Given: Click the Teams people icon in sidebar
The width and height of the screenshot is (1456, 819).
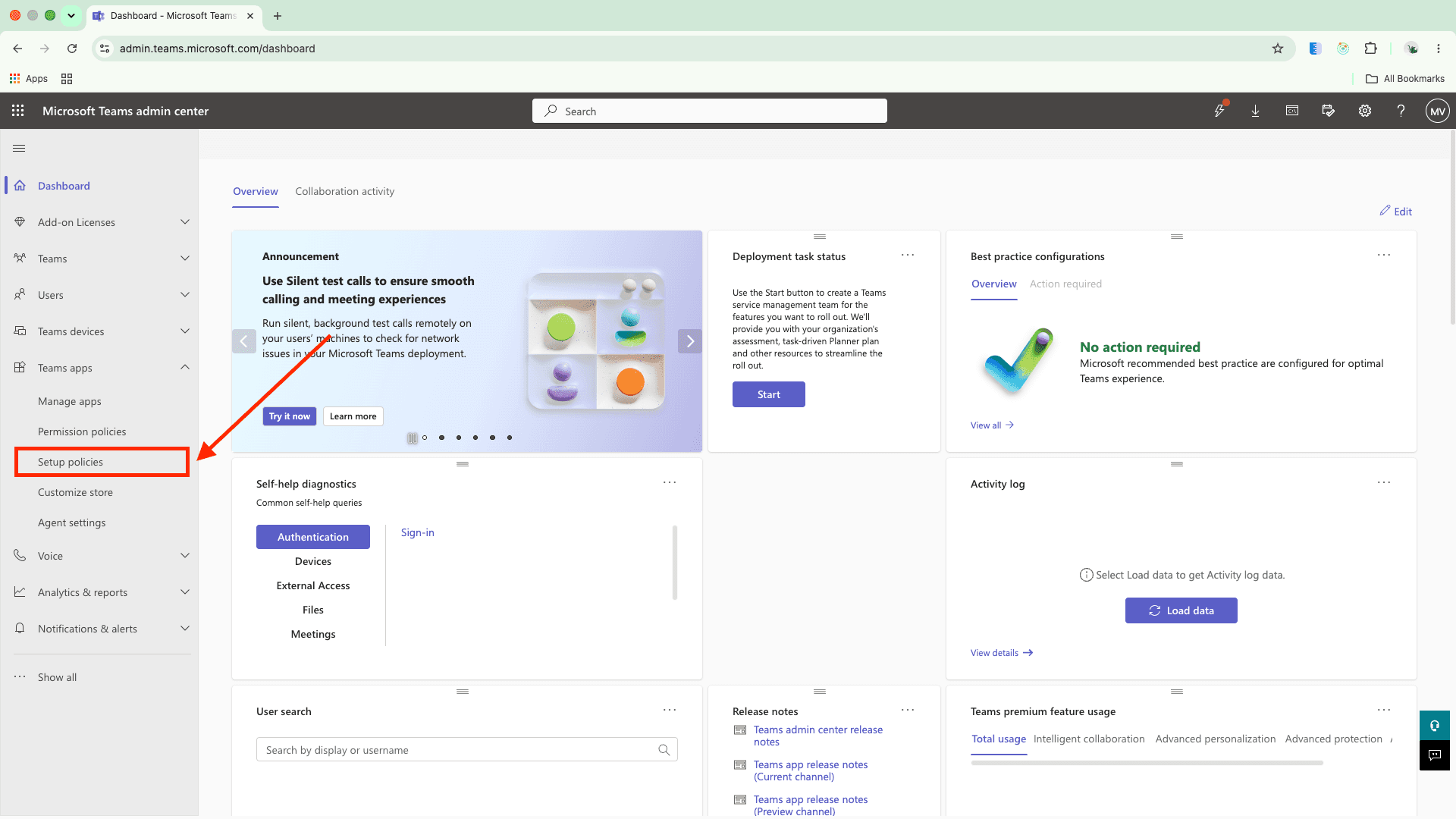Looking at the screenshot, I should [x=20, y=259].
